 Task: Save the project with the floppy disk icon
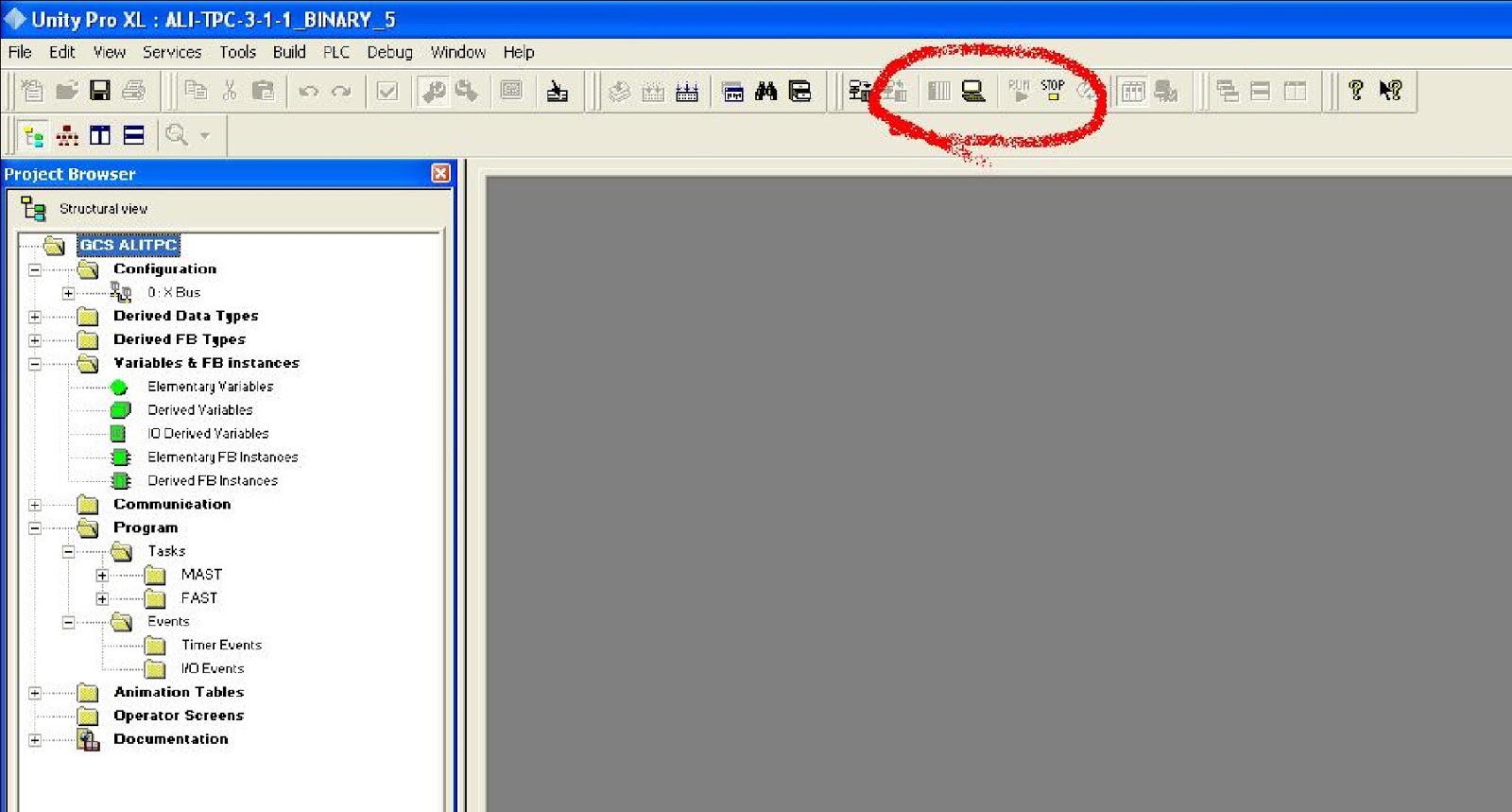[x=100, y=91]
